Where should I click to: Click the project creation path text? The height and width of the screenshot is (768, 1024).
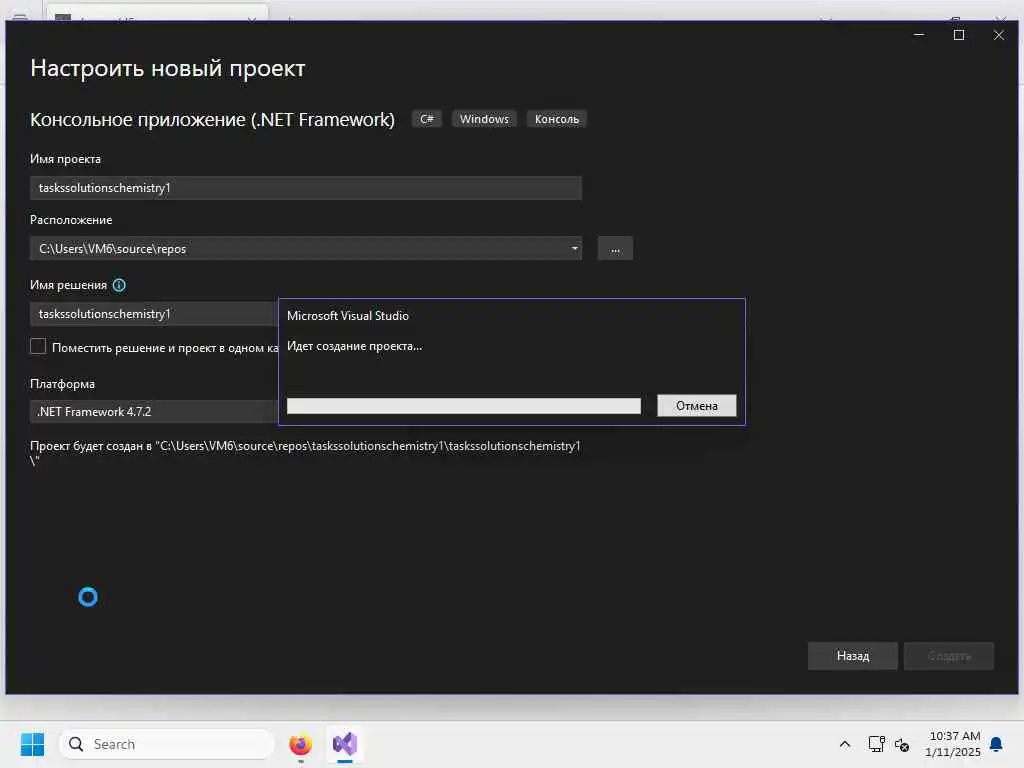[305, 453]
